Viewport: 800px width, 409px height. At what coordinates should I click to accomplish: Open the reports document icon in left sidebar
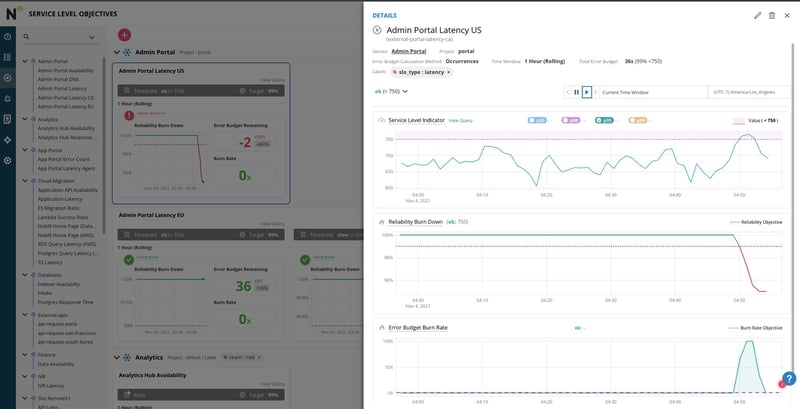pyautogui.click(x=8, y=119)
